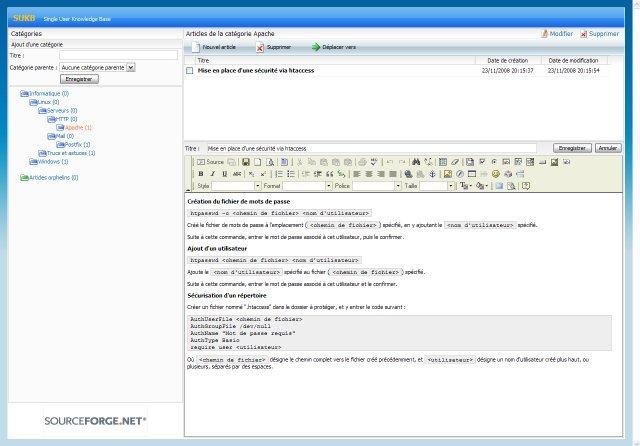
Task: Click the New Page icon in editor
Action: pos(258,162)
